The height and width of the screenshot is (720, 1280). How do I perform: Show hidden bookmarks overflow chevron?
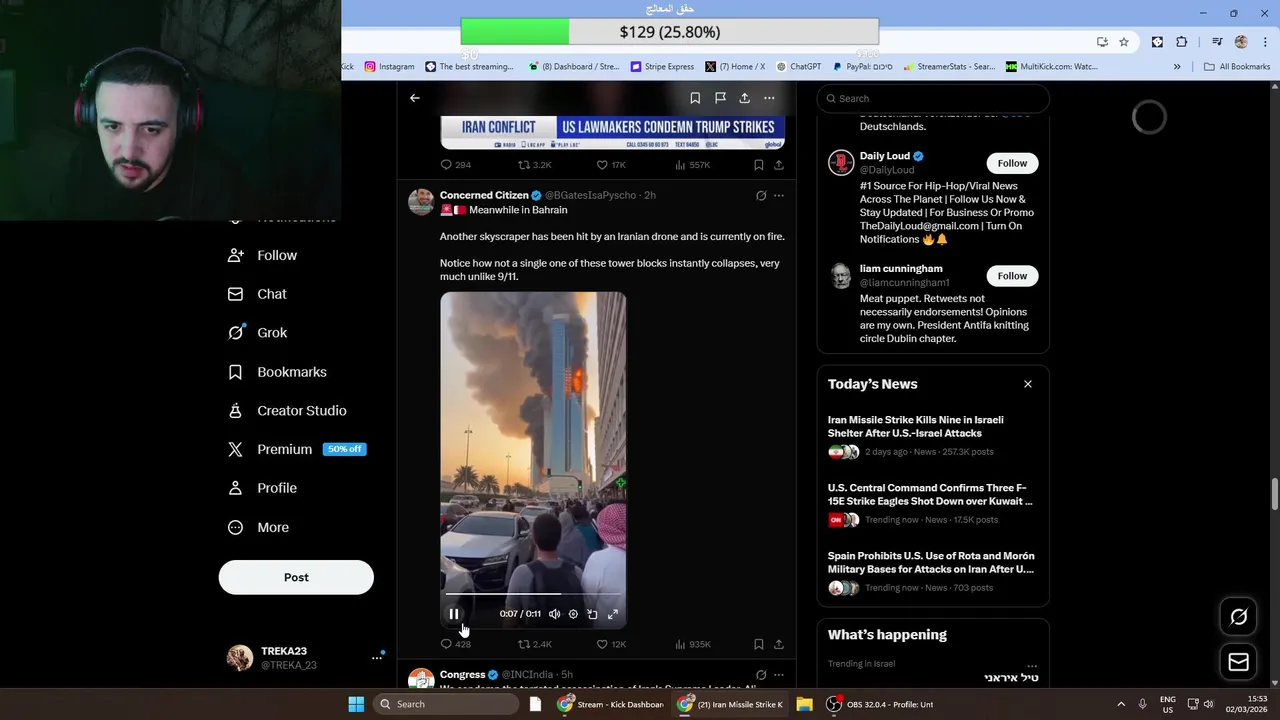pyautogui.click(x=1177, y=67)
